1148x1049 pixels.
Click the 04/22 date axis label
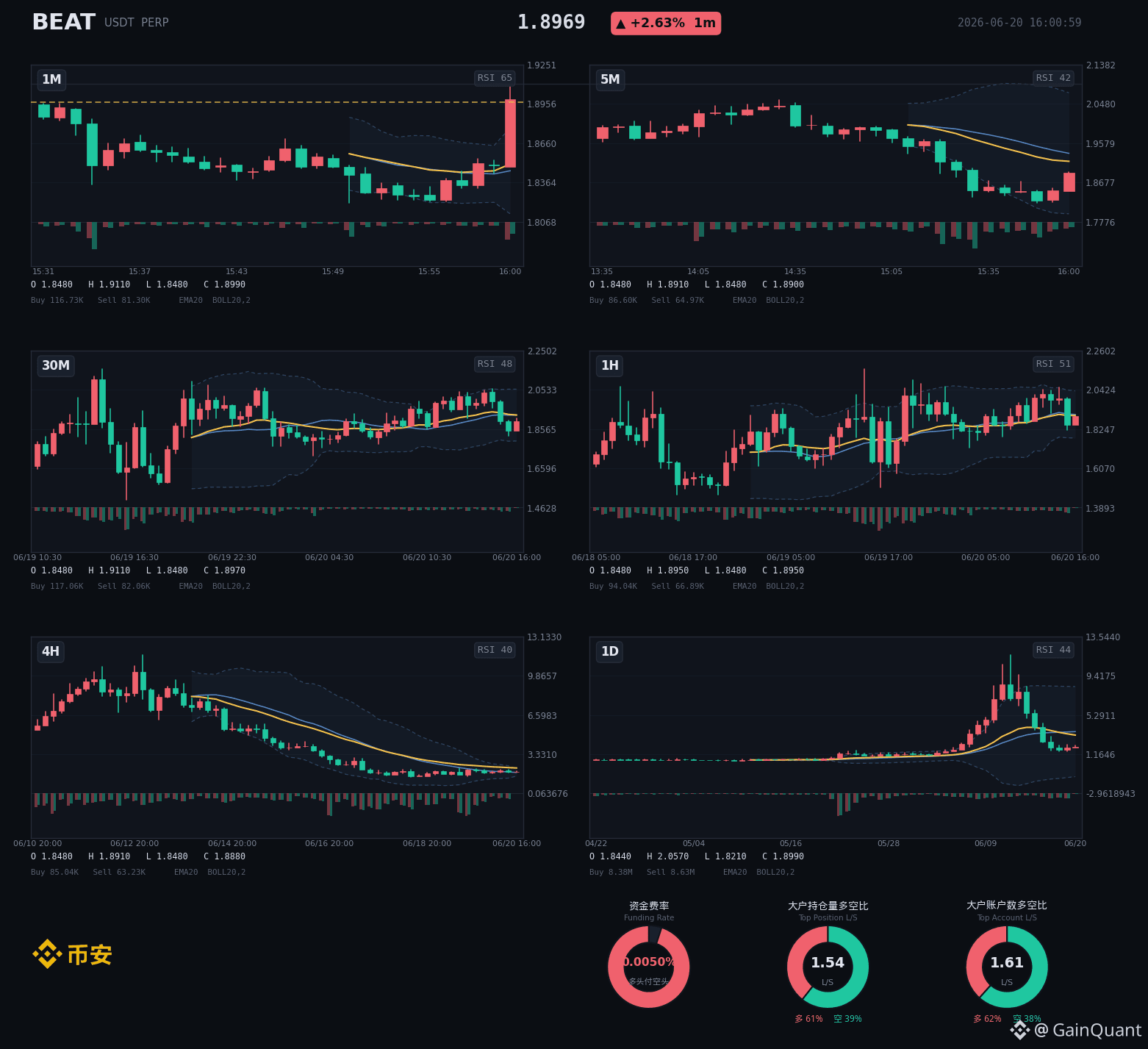[596, 843]
